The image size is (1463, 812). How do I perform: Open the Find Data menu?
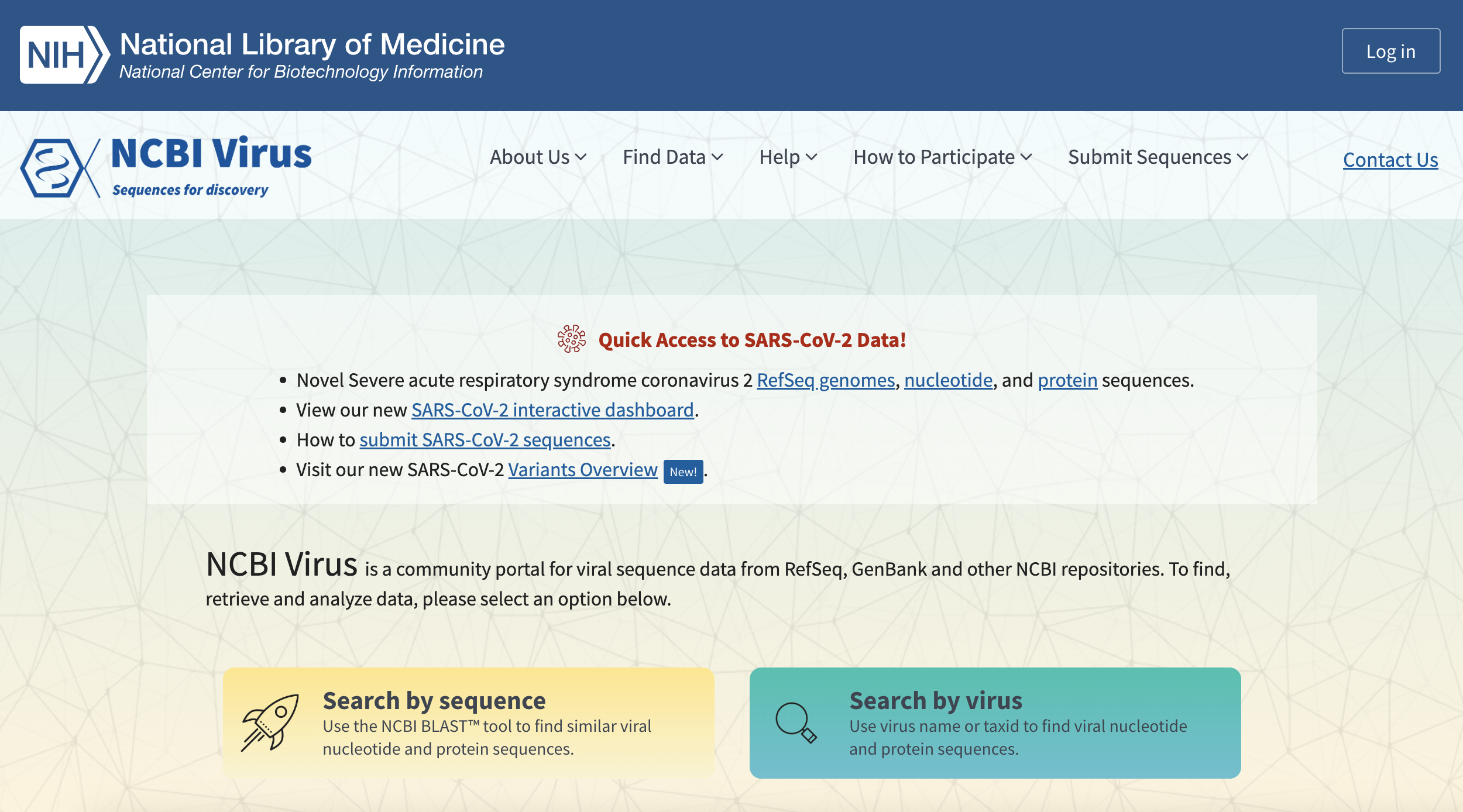click(673, 157)
